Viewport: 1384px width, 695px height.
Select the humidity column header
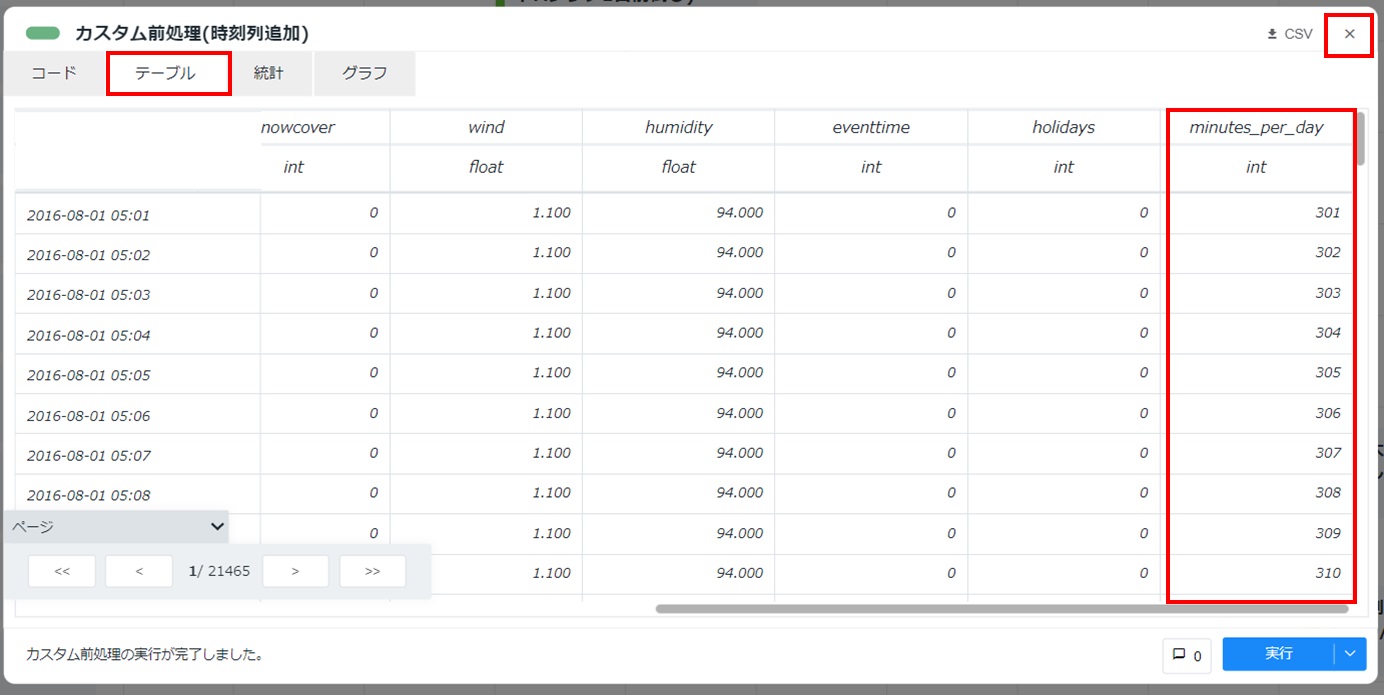pyautogui.click(x=678, y=128)
